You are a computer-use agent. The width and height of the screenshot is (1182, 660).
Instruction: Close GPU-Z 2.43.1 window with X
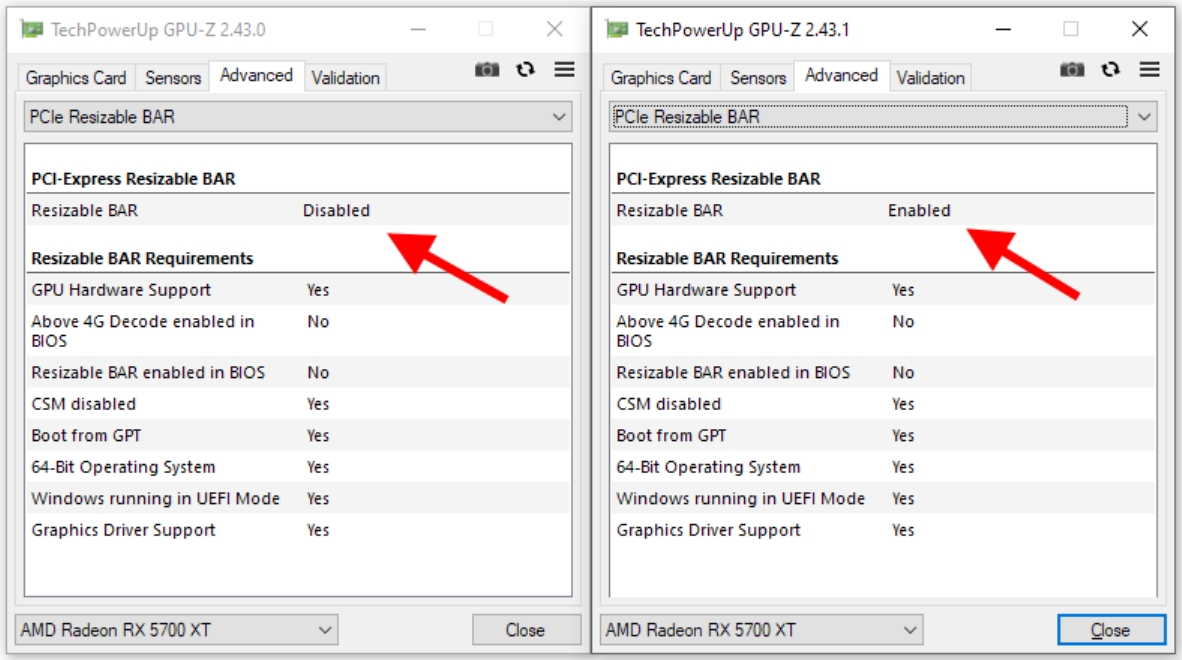pos(1140,29)
